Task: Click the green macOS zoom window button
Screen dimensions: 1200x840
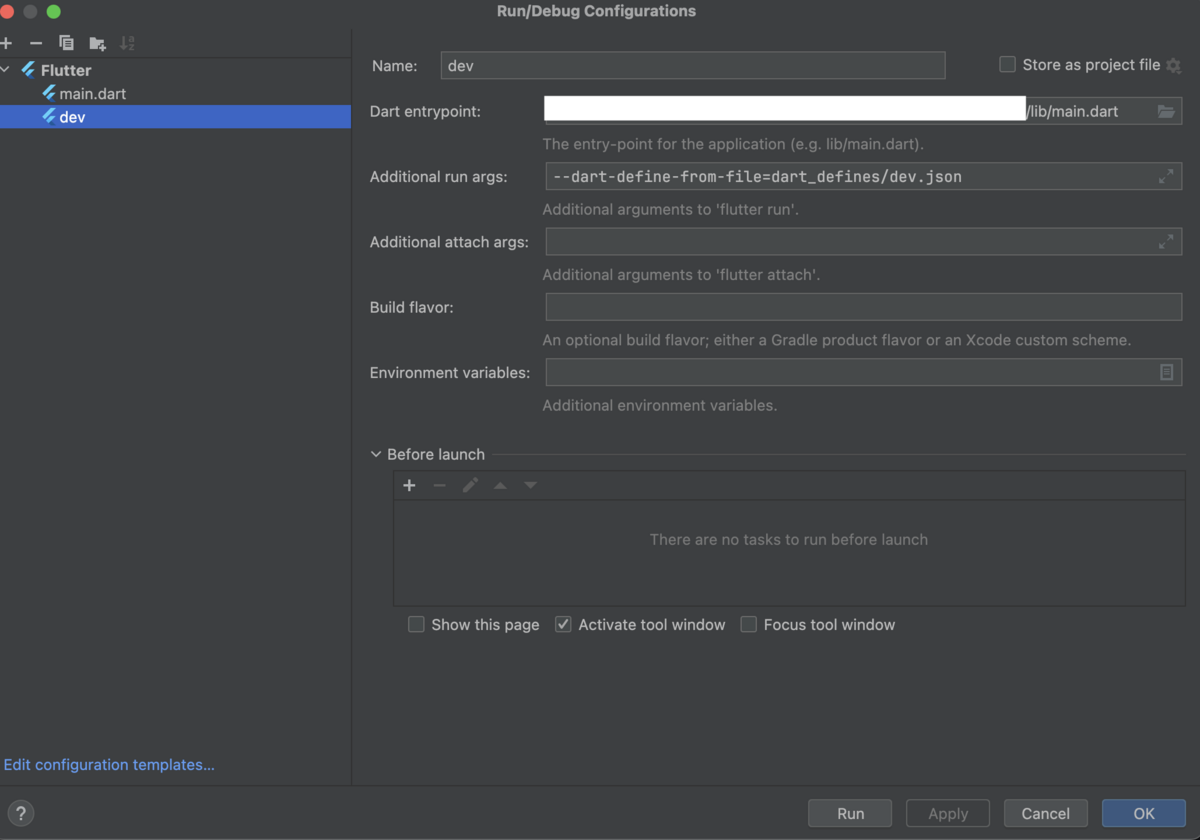Action: click(x=53, y=11)
